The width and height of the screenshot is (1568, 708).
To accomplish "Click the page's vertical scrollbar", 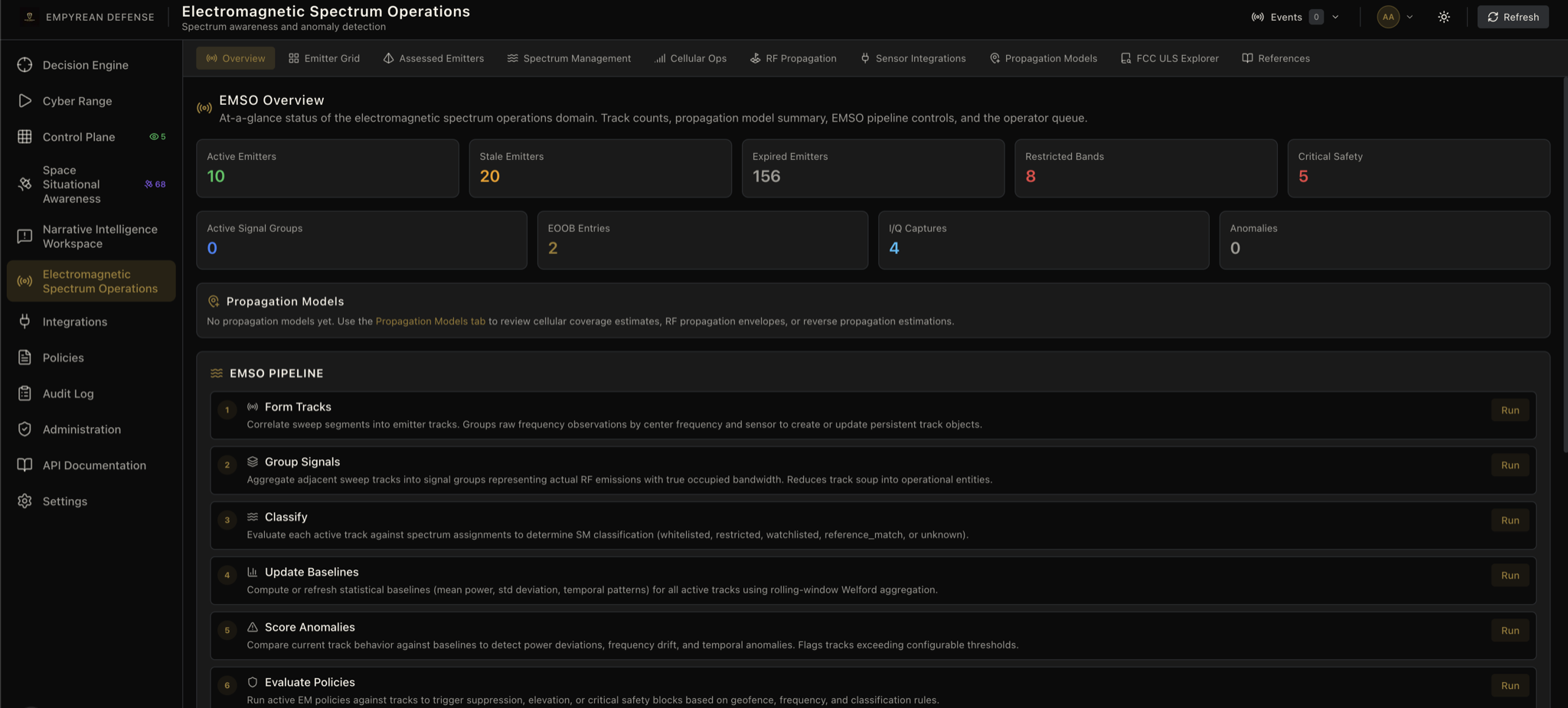I will pos(1564,264).
